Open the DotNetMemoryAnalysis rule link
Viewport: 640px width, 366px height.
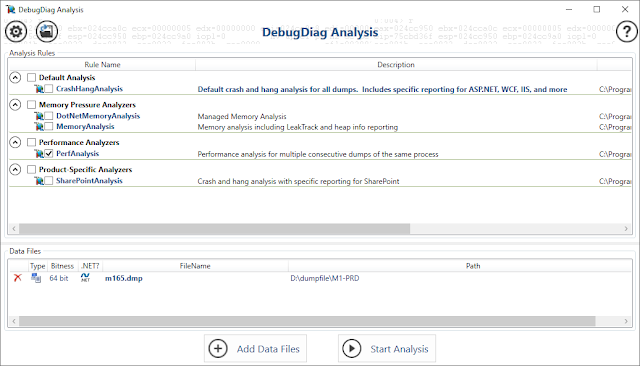(98, 116)
